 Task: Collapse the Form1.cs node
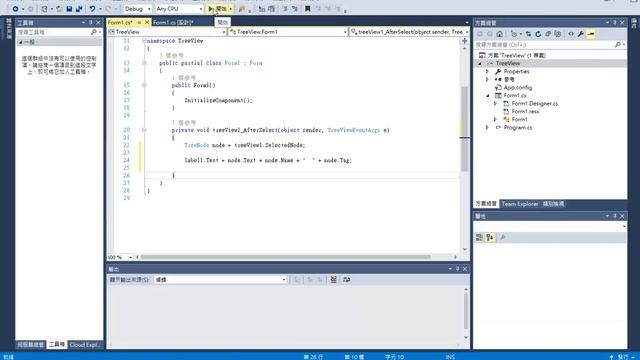(487, 96)
